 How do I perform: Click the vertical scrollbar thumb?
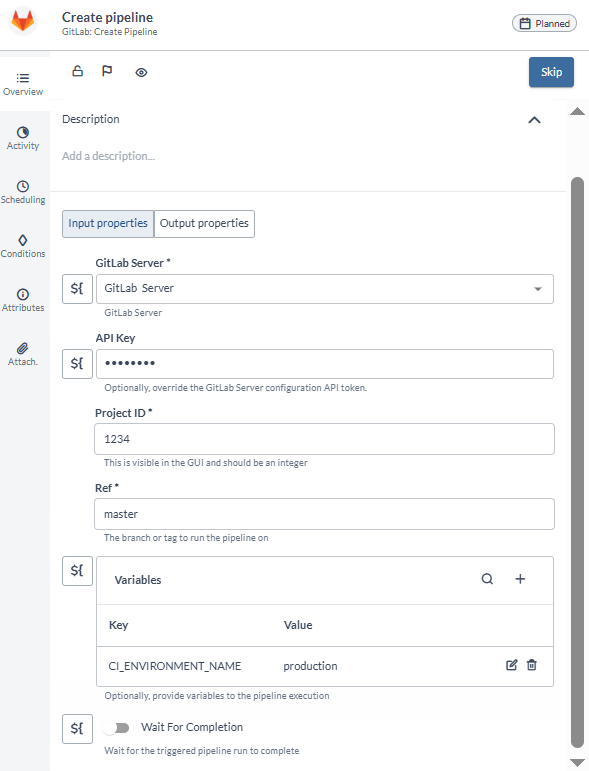pyautogui.click(x=577, y=462)
